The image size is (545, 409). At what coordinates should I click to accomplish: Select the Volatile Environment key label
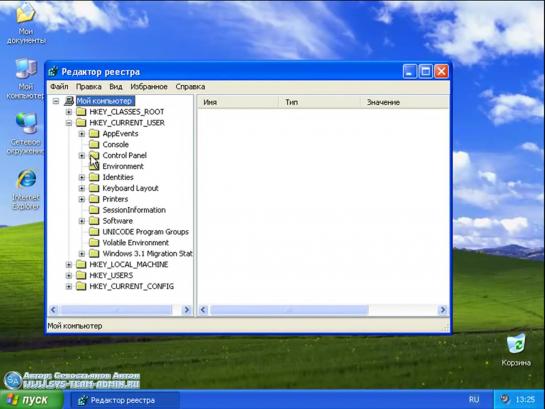click(136, 243)
